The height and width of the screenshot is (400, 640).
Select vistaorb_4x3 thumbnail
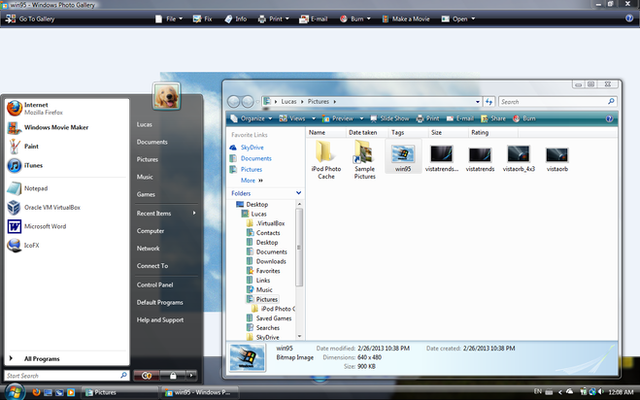click(518, 156)
